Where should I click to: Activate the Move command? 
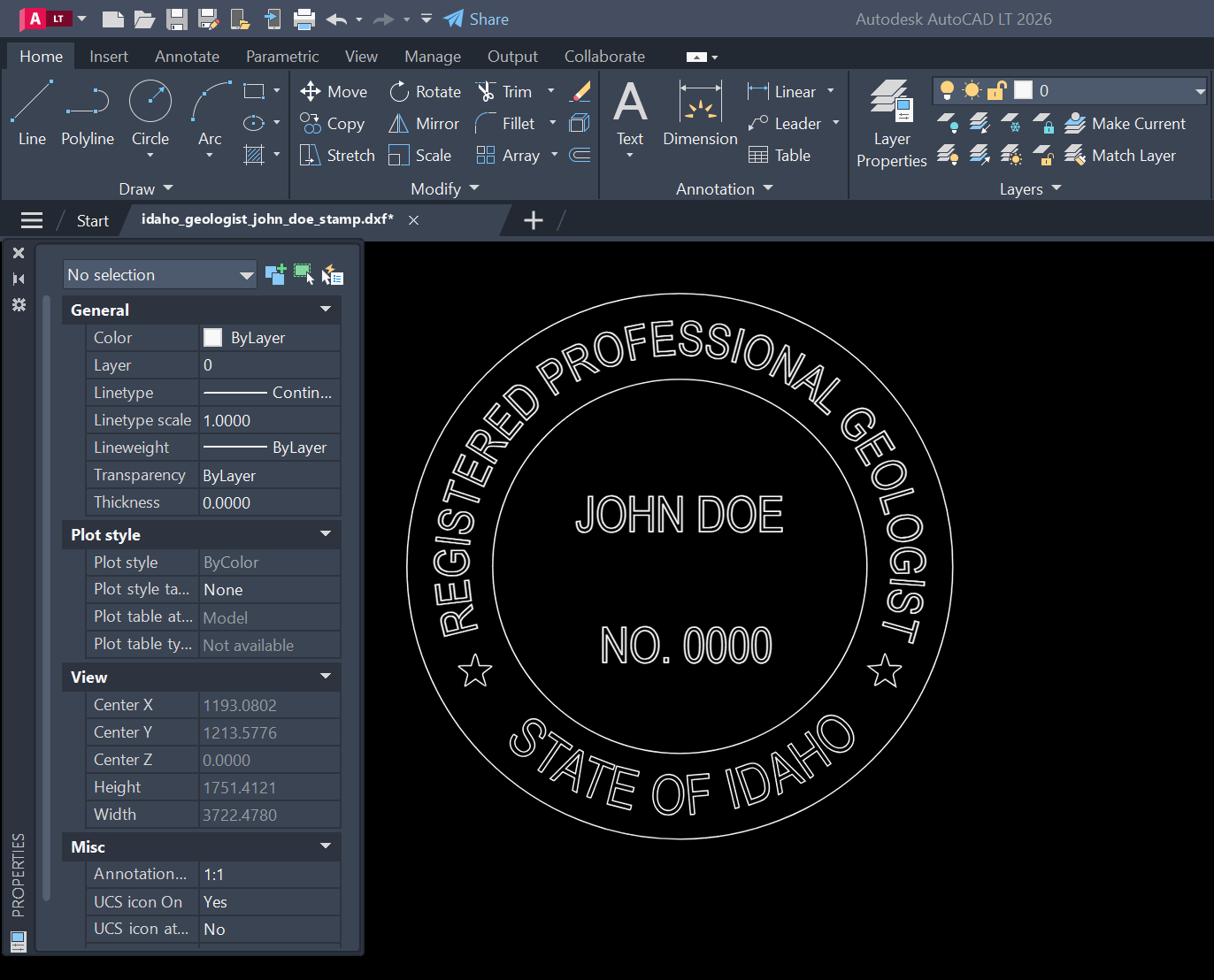pos(334,92)
